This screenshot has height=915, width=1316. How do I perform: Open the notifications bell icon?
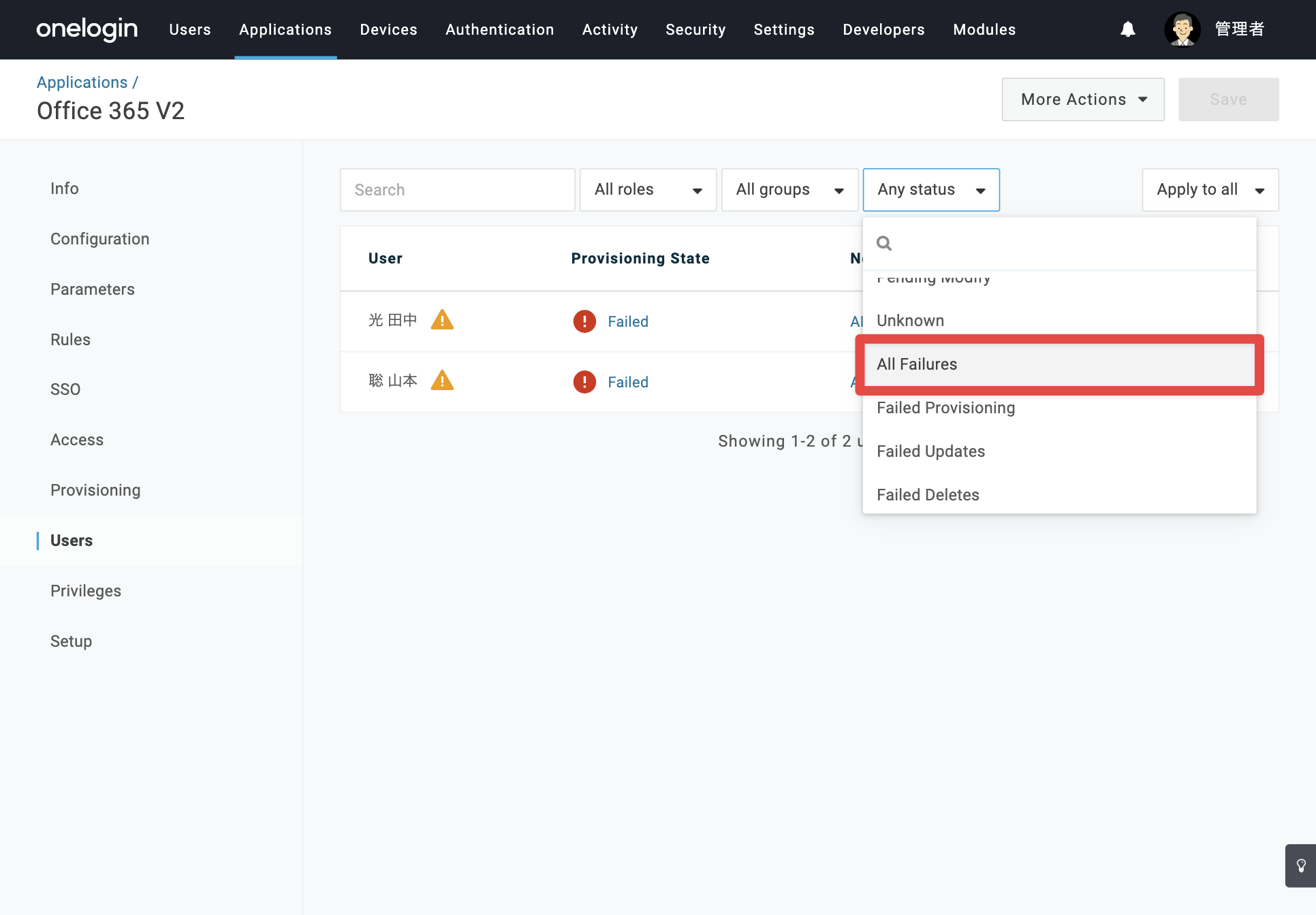coord(1128,29)
